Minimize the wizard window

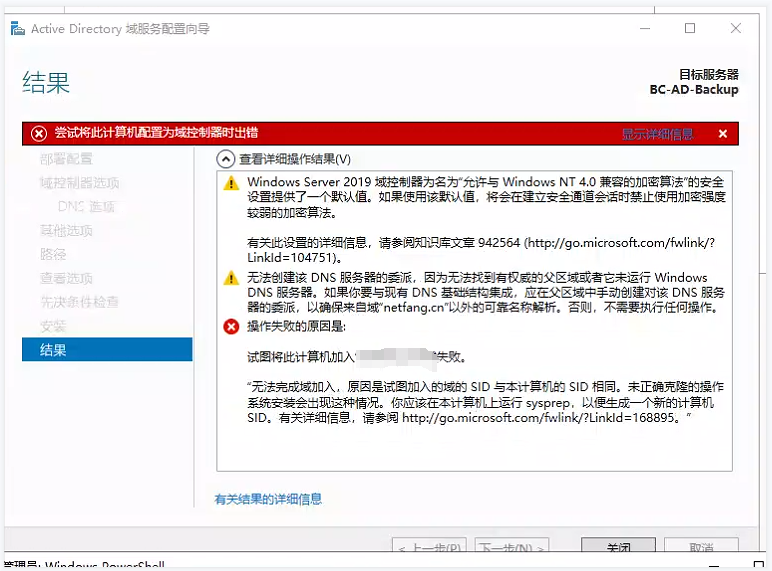643,28
